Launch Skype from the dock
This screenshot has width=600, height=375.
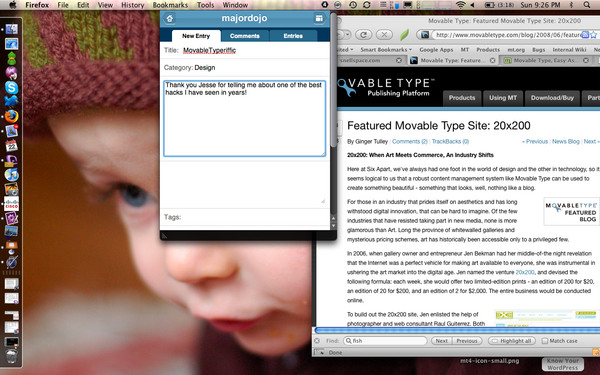point(11,88)
